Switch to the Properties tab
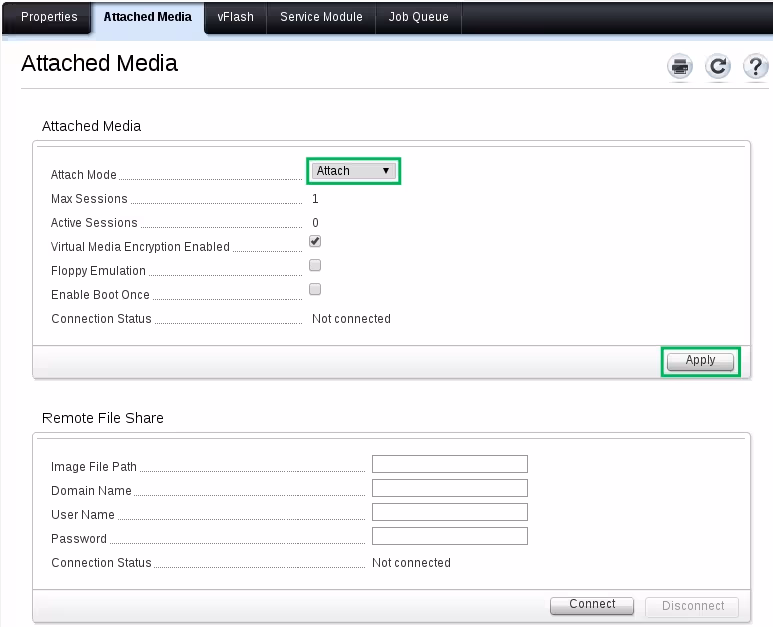 49,17
